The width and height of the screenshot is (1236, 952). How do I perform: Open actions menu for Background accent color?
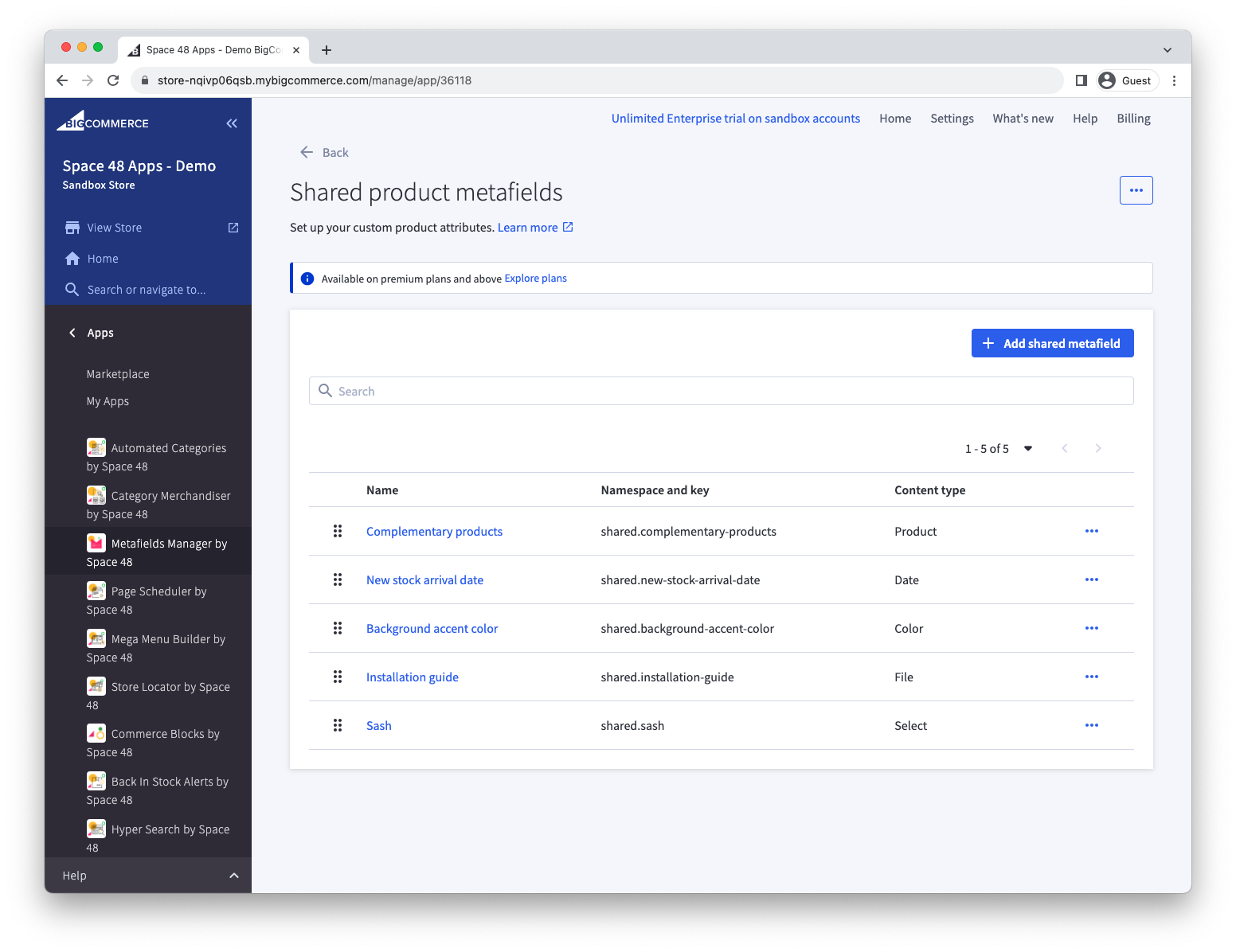[x=1092, y=628]
